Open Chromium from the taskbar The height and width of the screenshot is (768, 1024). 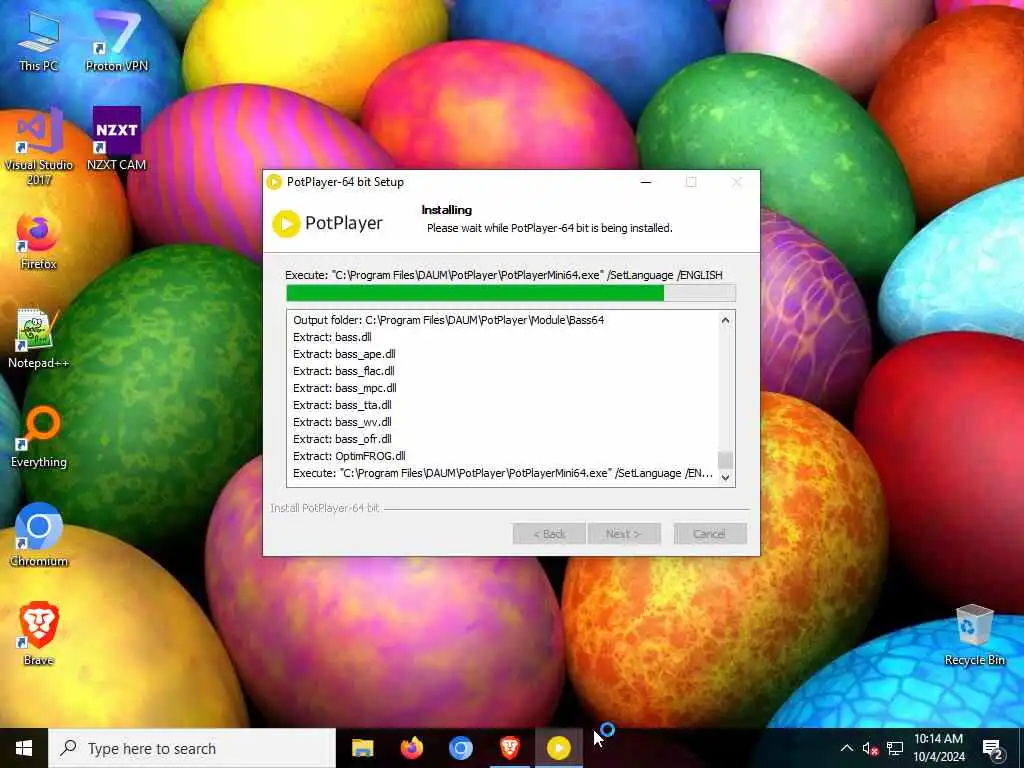point(460,748)
